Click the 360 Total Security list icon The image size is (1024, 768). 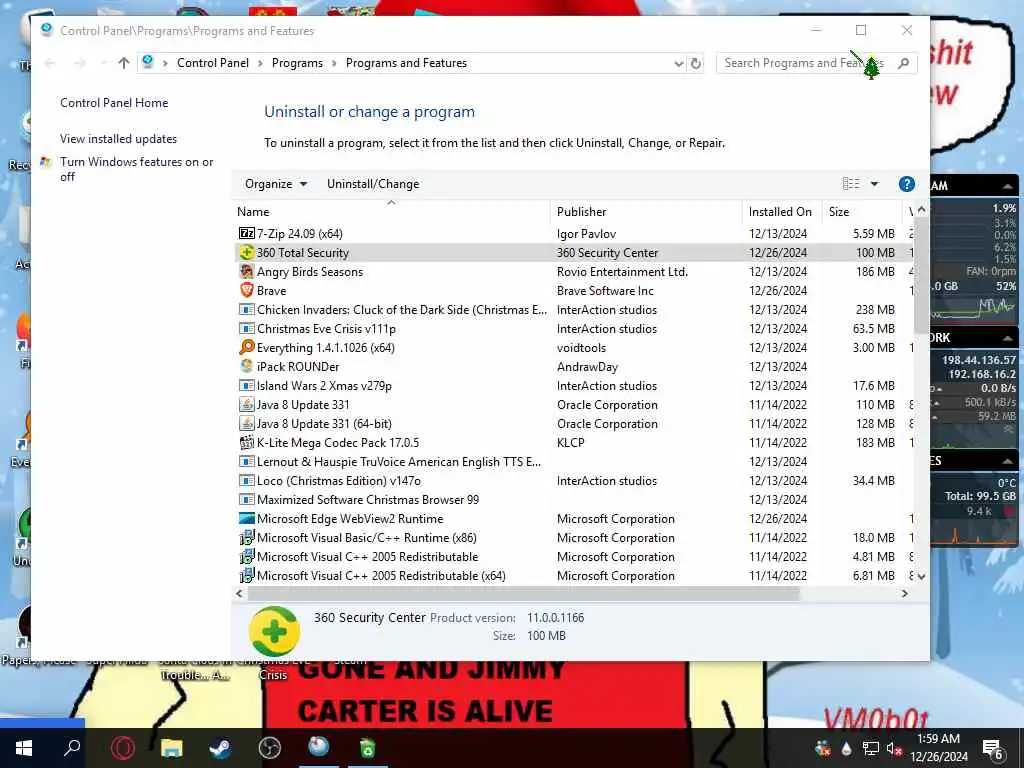click(x=246, y=252)
